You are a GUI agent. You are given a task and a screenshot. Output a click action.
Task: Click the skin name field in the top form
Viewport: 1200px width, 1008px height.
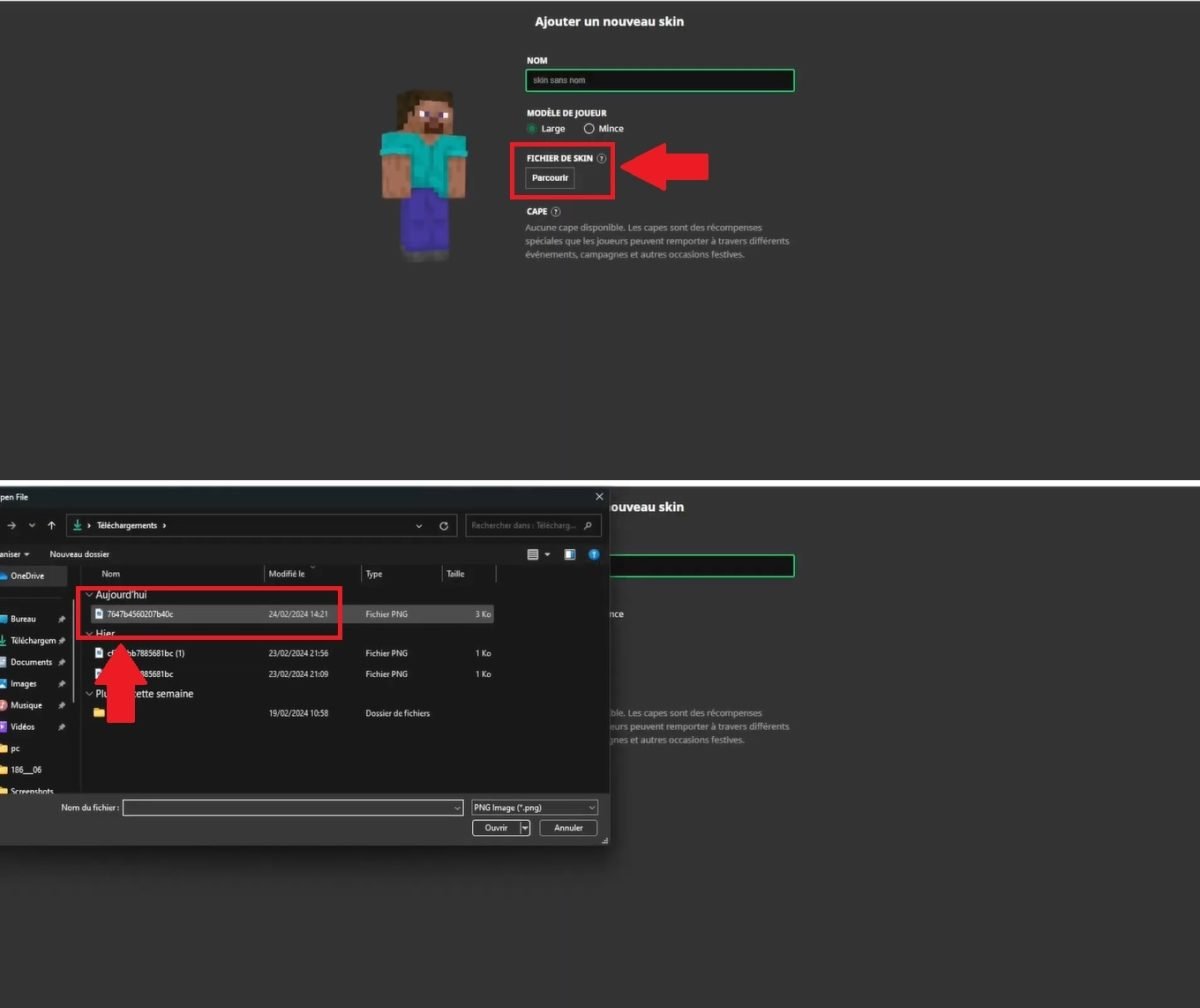click(x=660, y=80)
